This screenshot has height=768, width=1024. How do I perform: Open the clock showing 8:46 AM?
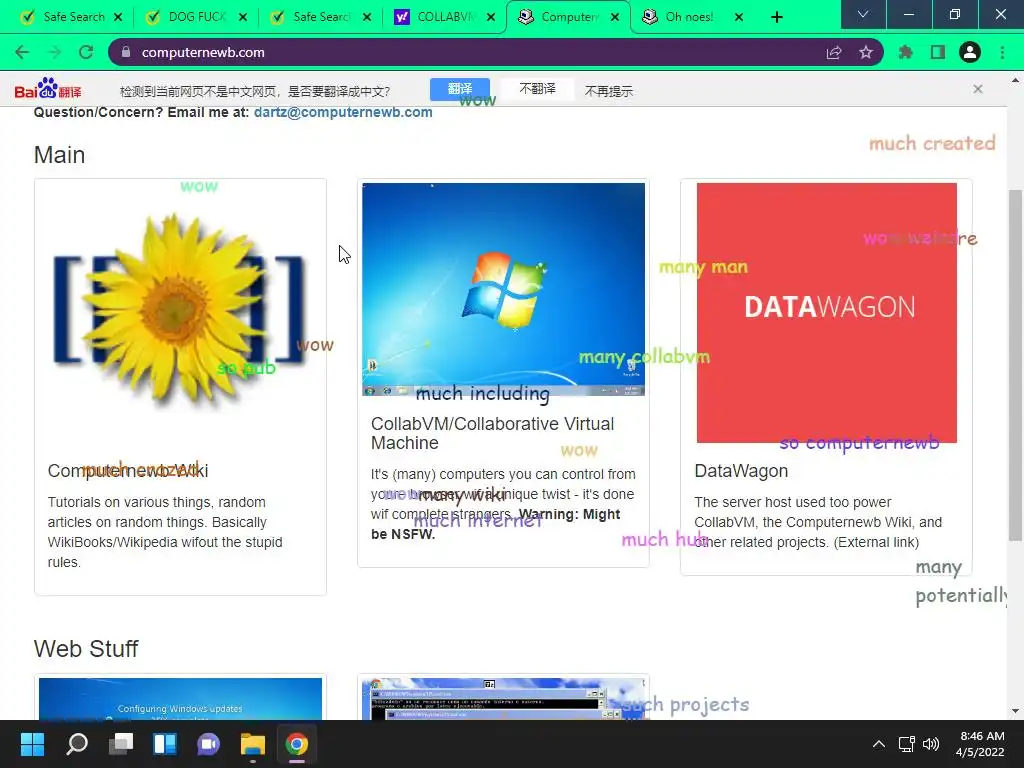click(980, 744)
